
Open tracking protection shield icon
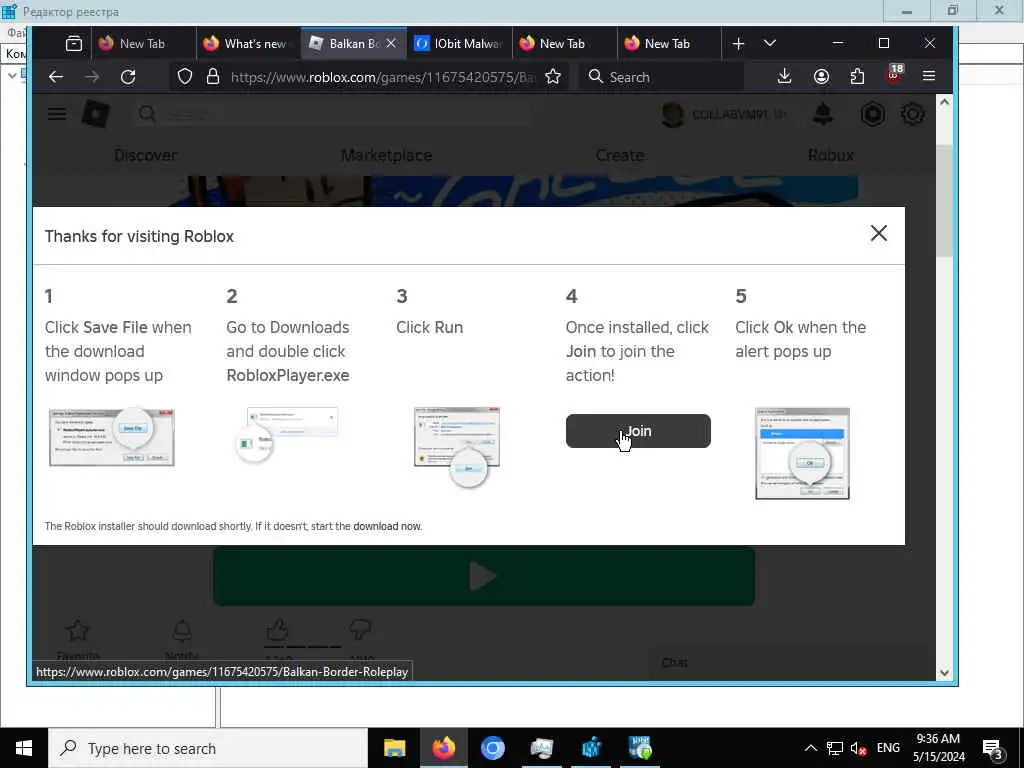pos(185,77)
